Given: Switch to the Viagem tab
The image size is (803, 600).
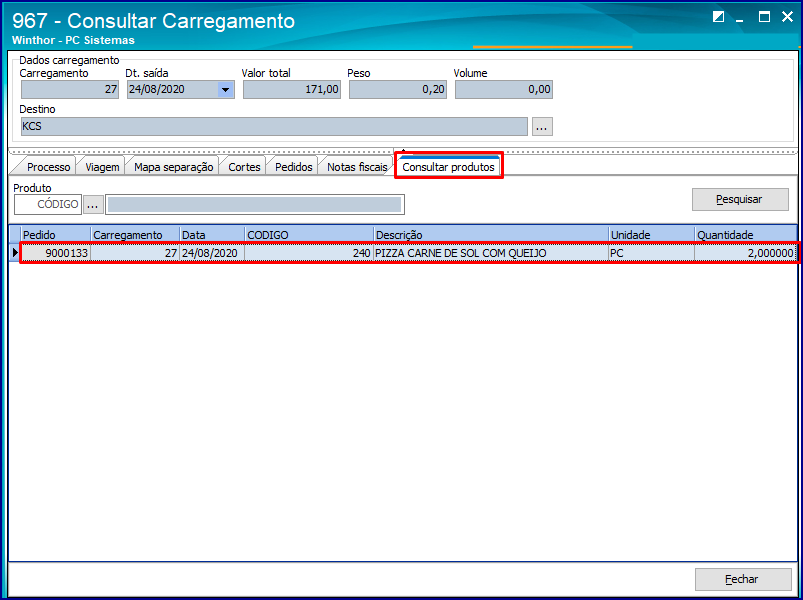Looking at the screenshot, I should pyautogui.click(x=102, y=167).
